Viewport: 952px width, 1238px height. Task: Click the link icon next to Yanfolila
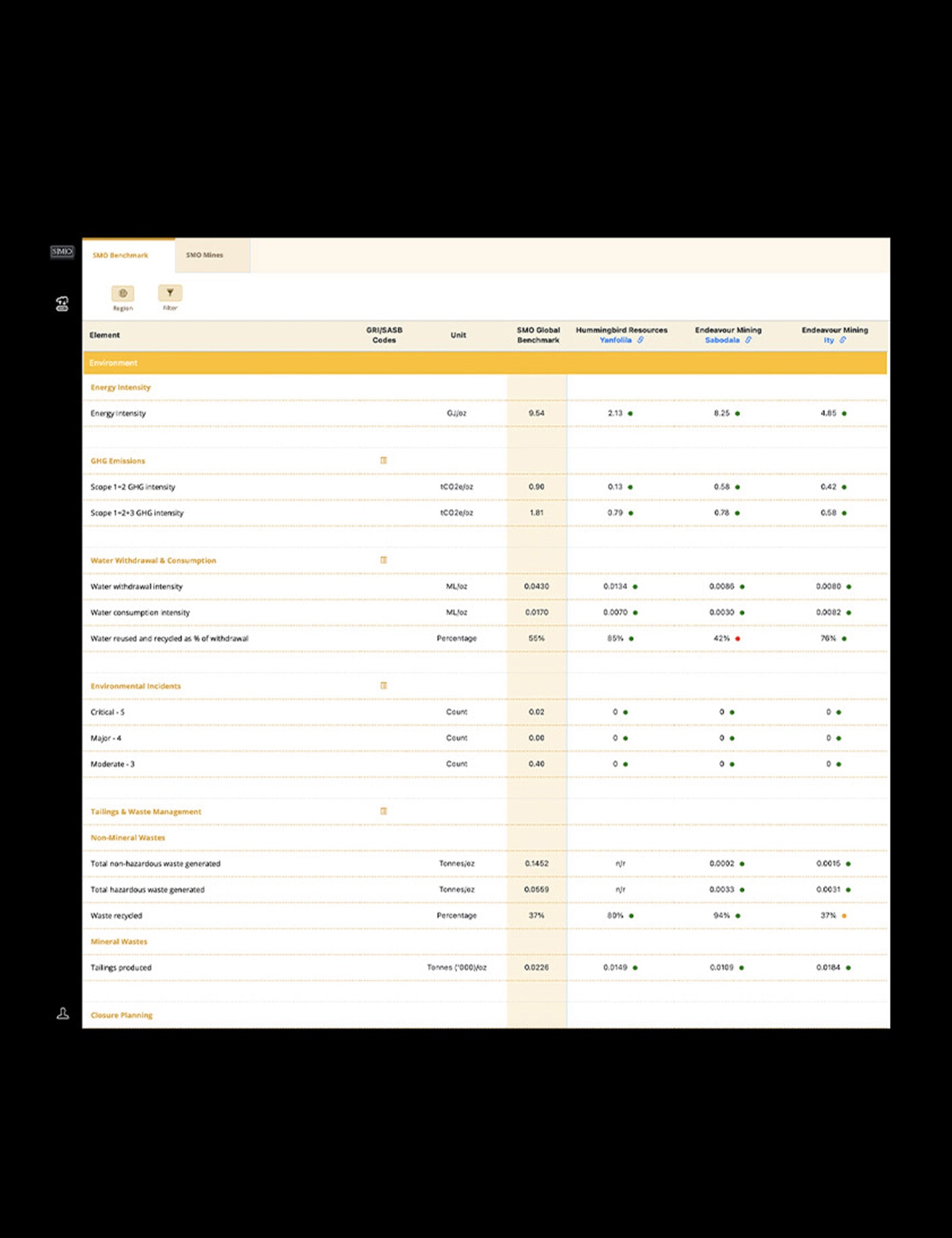tap(641, 340)
